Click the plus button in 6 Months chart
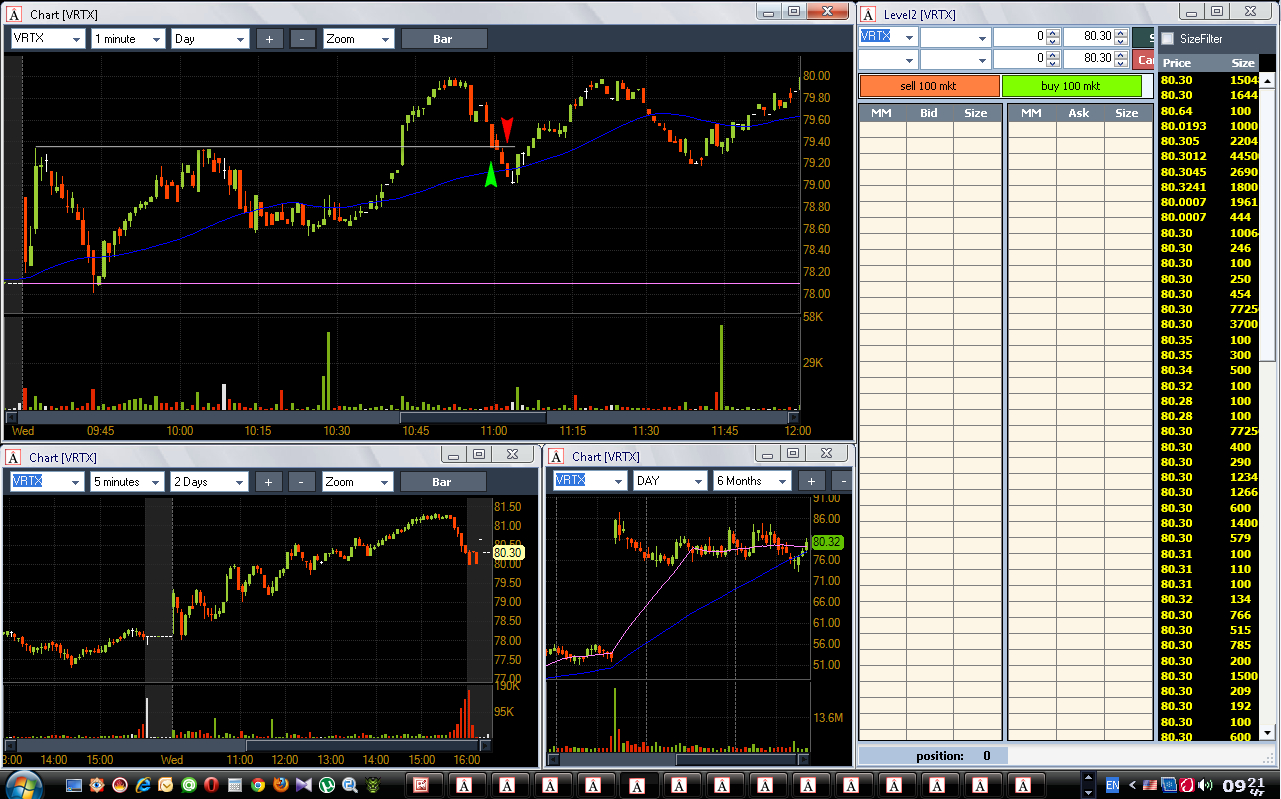 [811, 481]
